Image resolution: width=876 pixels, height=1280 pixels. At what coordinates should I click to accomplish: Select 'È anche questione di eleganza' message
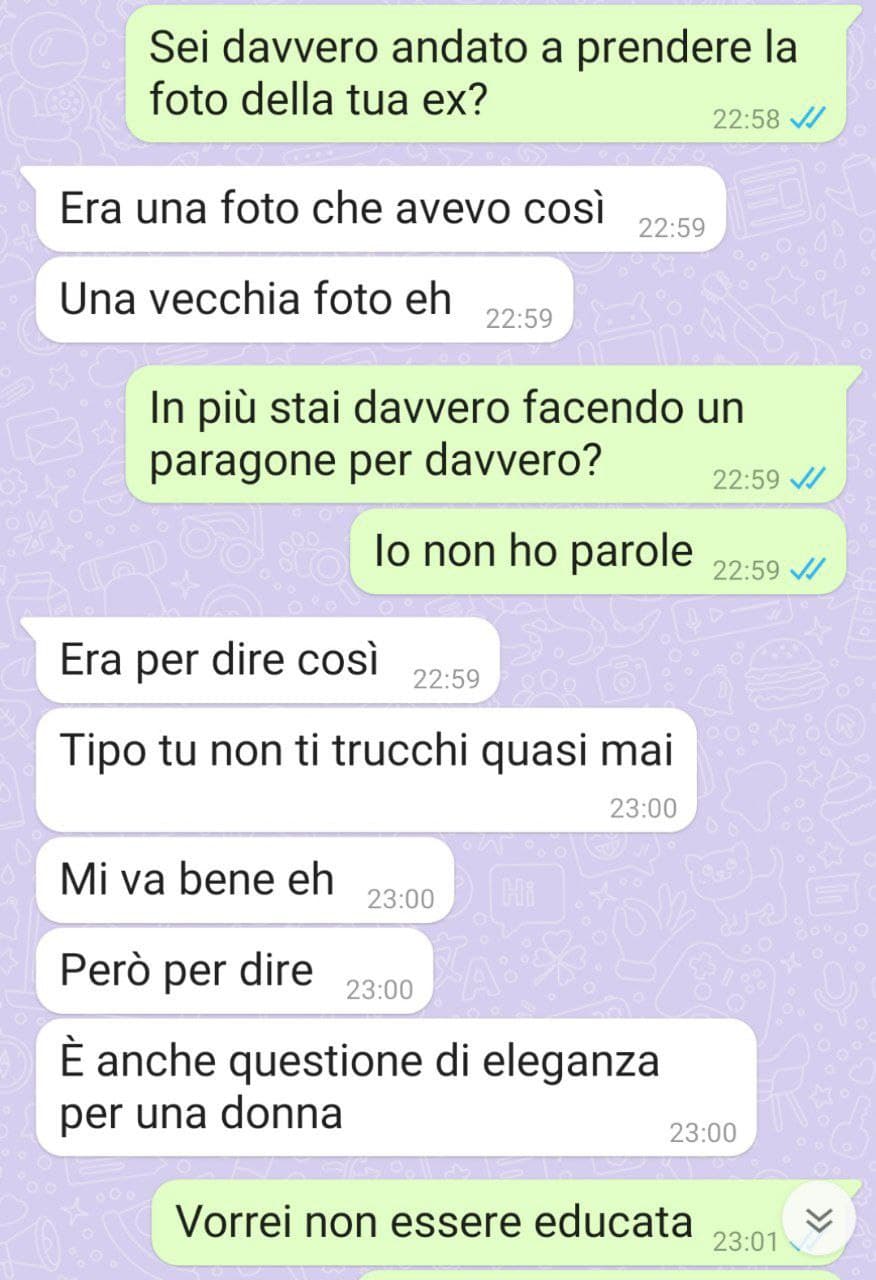pyautogui.click(x=395, y=1087)
